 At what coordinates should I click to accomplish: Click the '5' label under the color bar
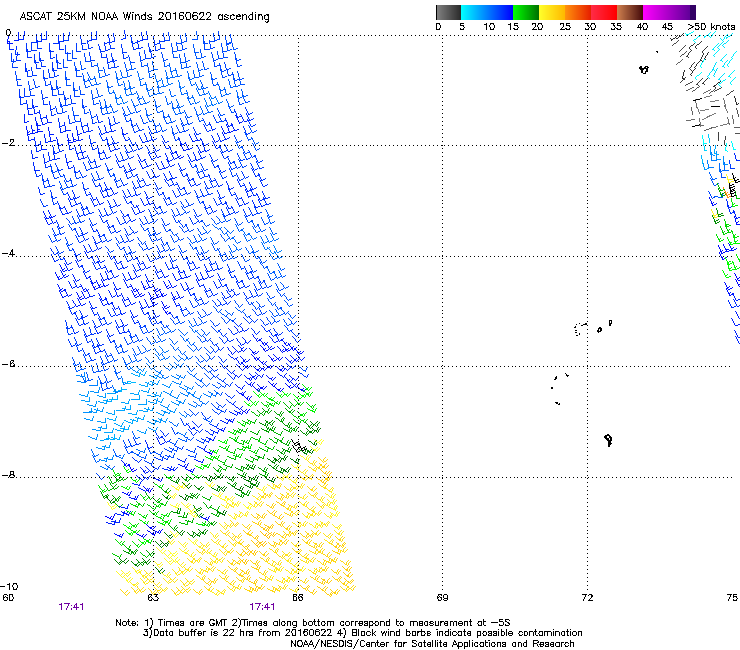click(x=462, y=27)
